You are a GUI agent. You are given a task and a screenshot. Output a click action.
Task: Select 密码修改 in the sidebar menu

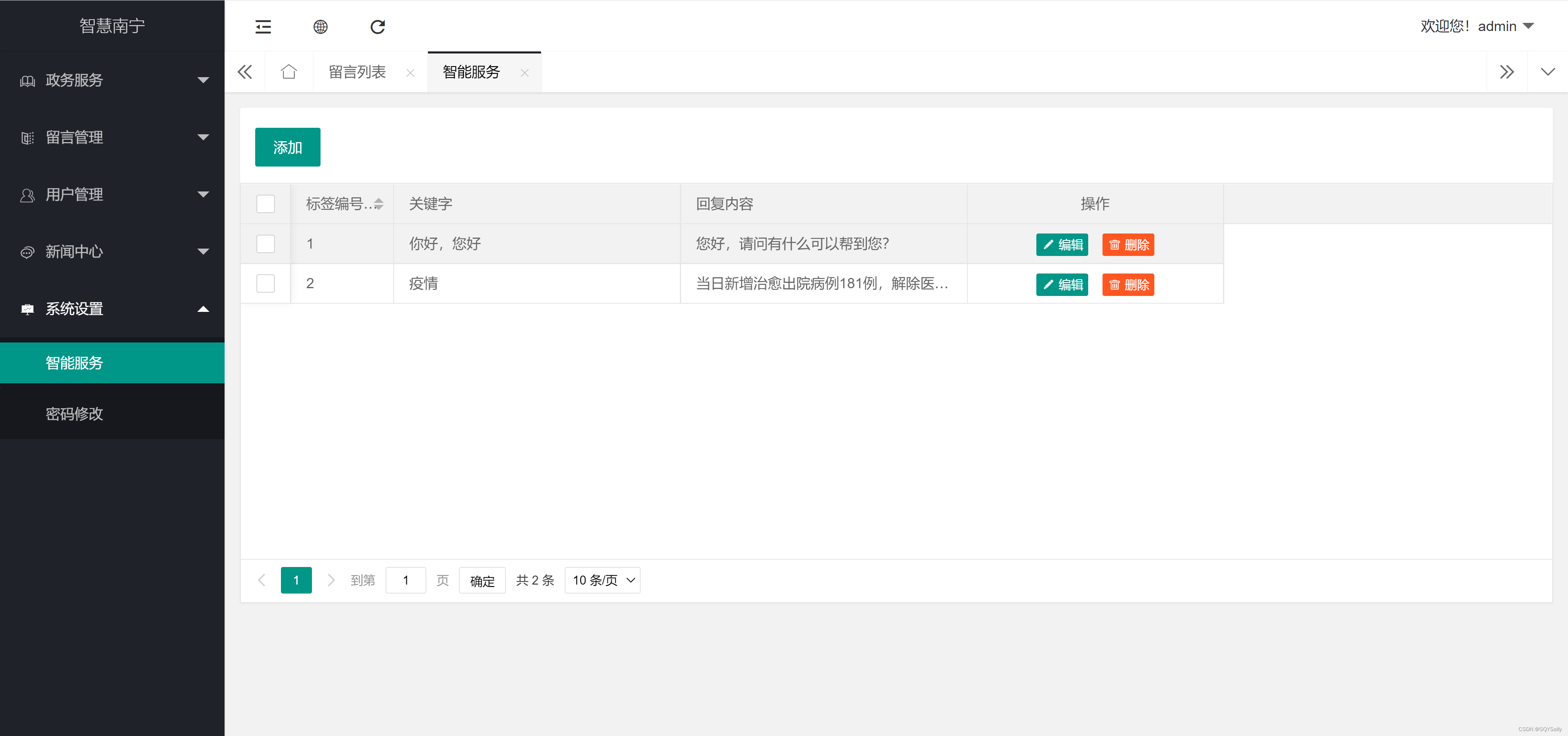click(74, 414)
